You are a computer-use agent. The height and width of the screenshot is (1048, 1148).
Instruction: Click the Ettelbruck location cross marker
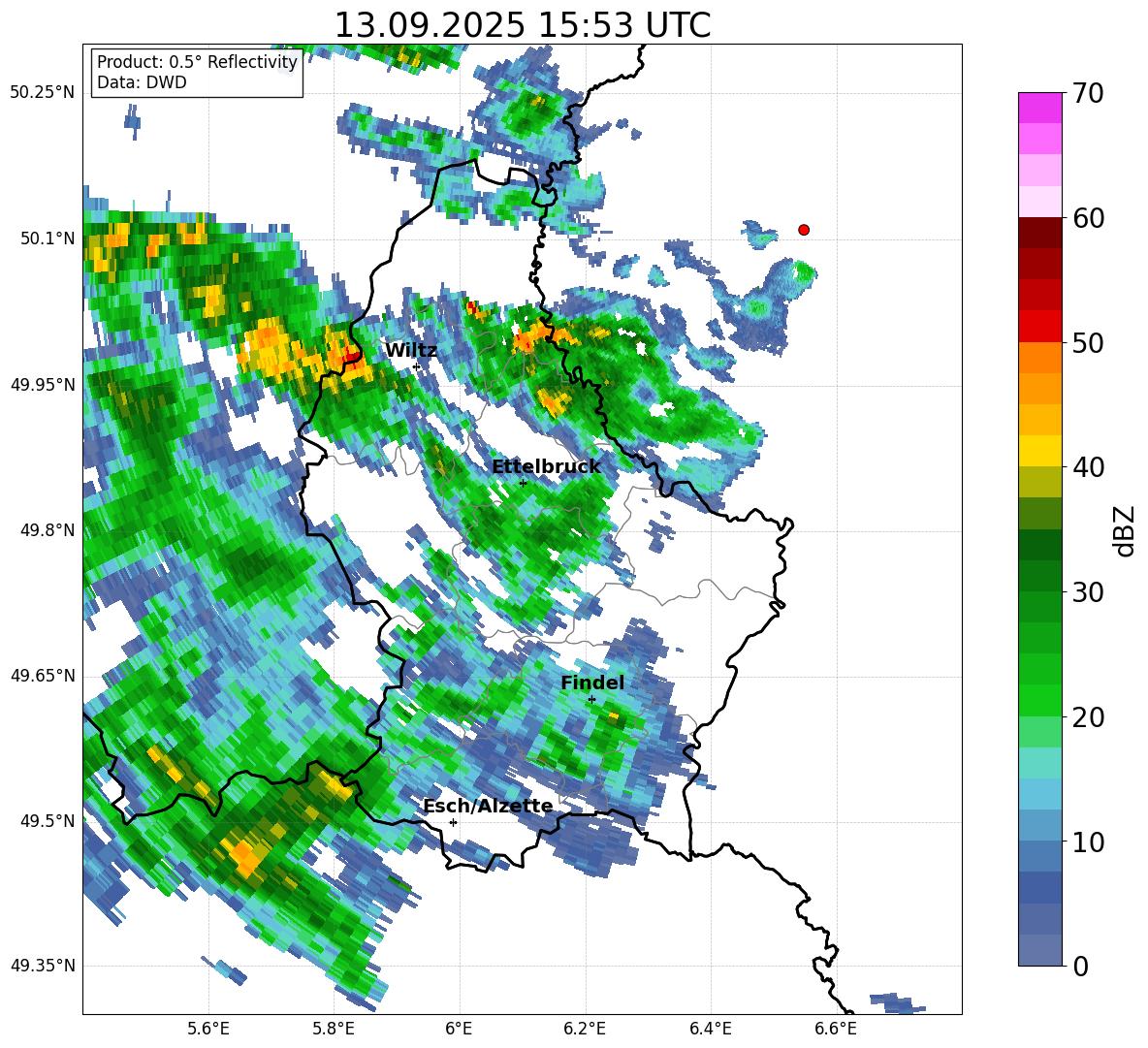pos(523,483)
